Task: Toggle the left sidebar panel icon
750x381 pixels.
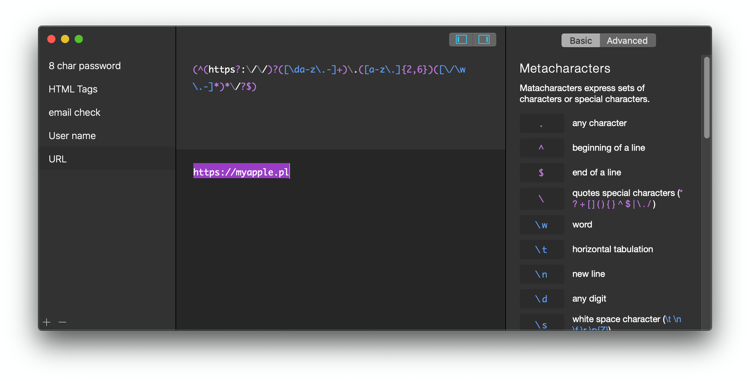Action: point(461,40)
